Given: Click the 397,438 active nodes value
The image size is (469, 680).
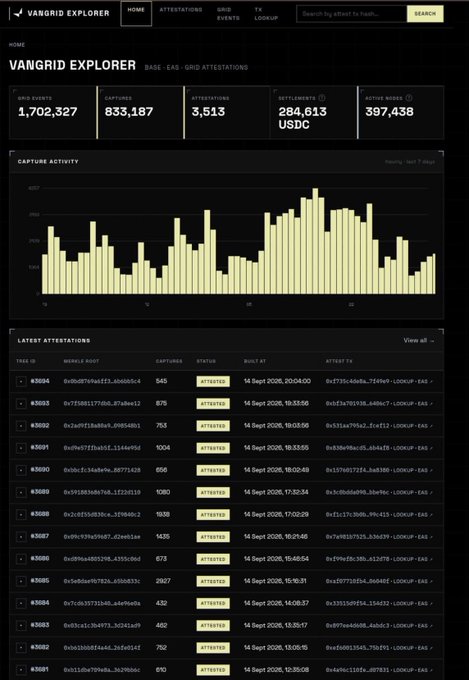Looking at the screenshot, I should click(389, 112).
